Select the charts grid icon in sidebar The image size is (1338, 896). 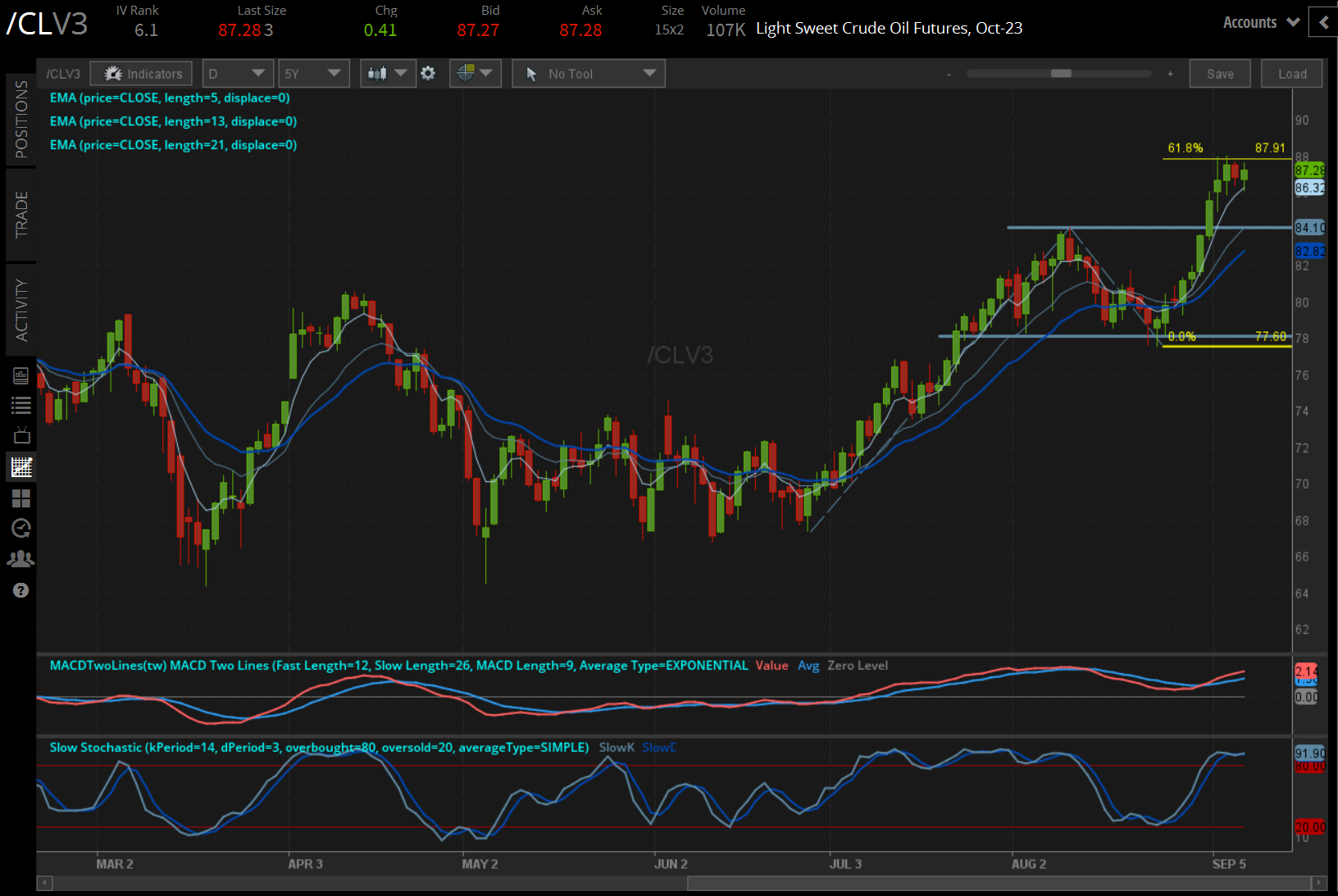20,467
